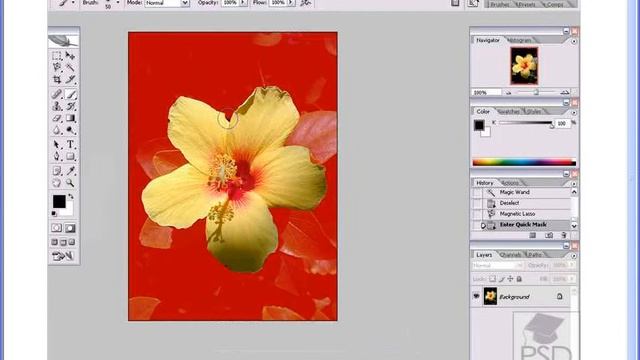Click the color spectrum ramp bar

[524, 162]
